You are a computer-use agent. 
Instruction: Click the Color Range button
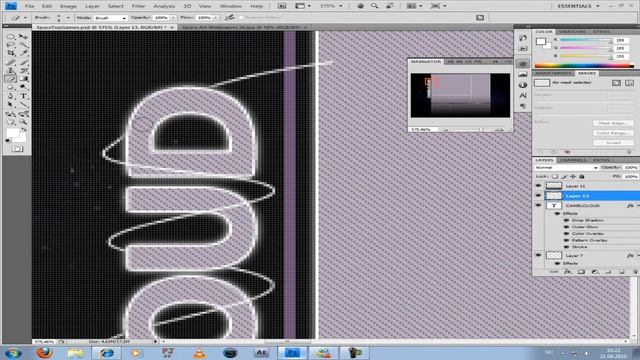tap(613, 133)
